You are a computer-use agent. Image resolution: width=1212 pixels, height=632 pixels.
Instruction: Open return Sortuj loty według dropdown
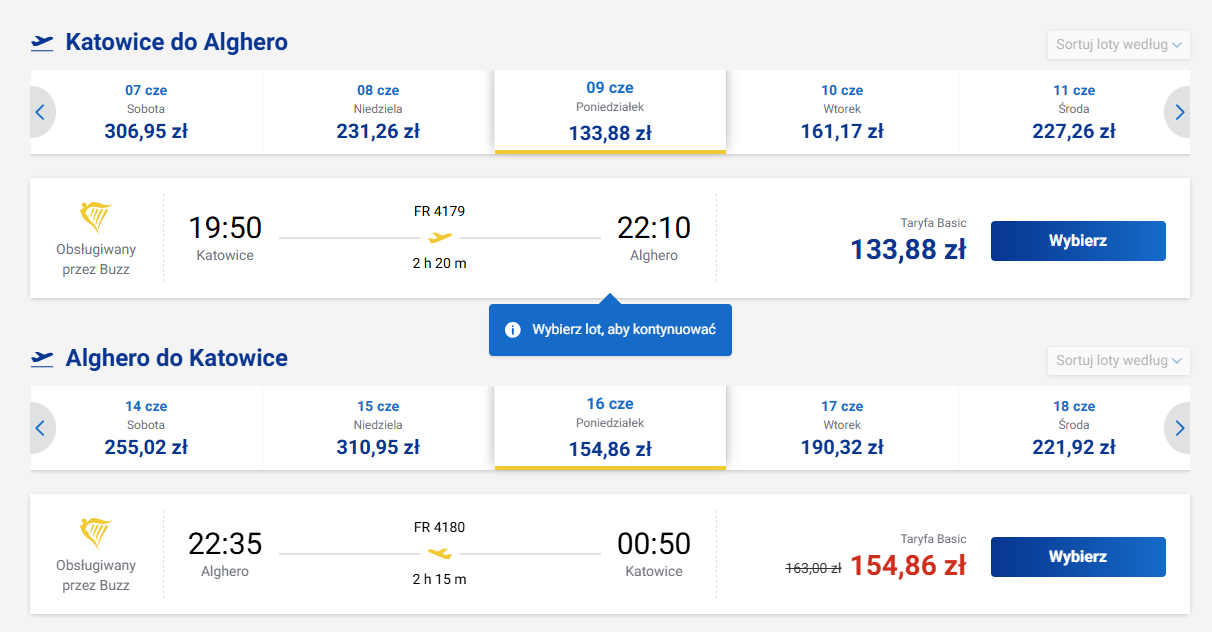[x=1118, y=361]
